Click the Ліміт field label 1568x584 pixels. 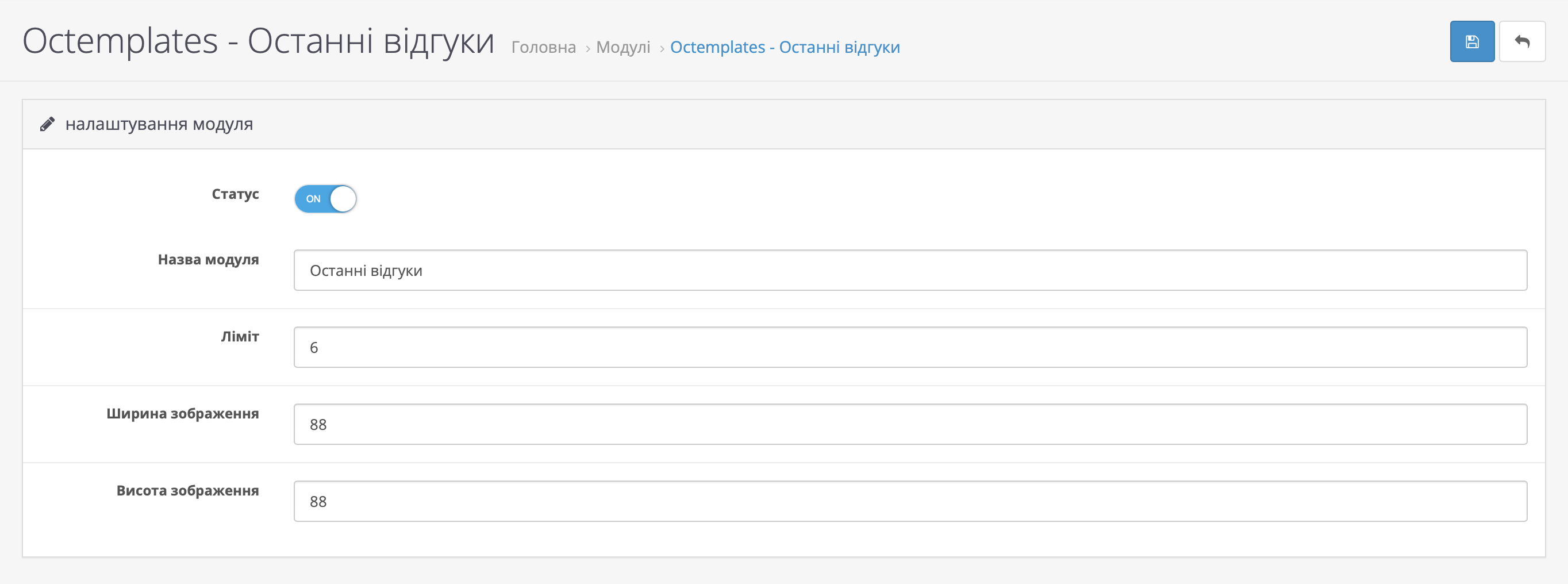240,337
